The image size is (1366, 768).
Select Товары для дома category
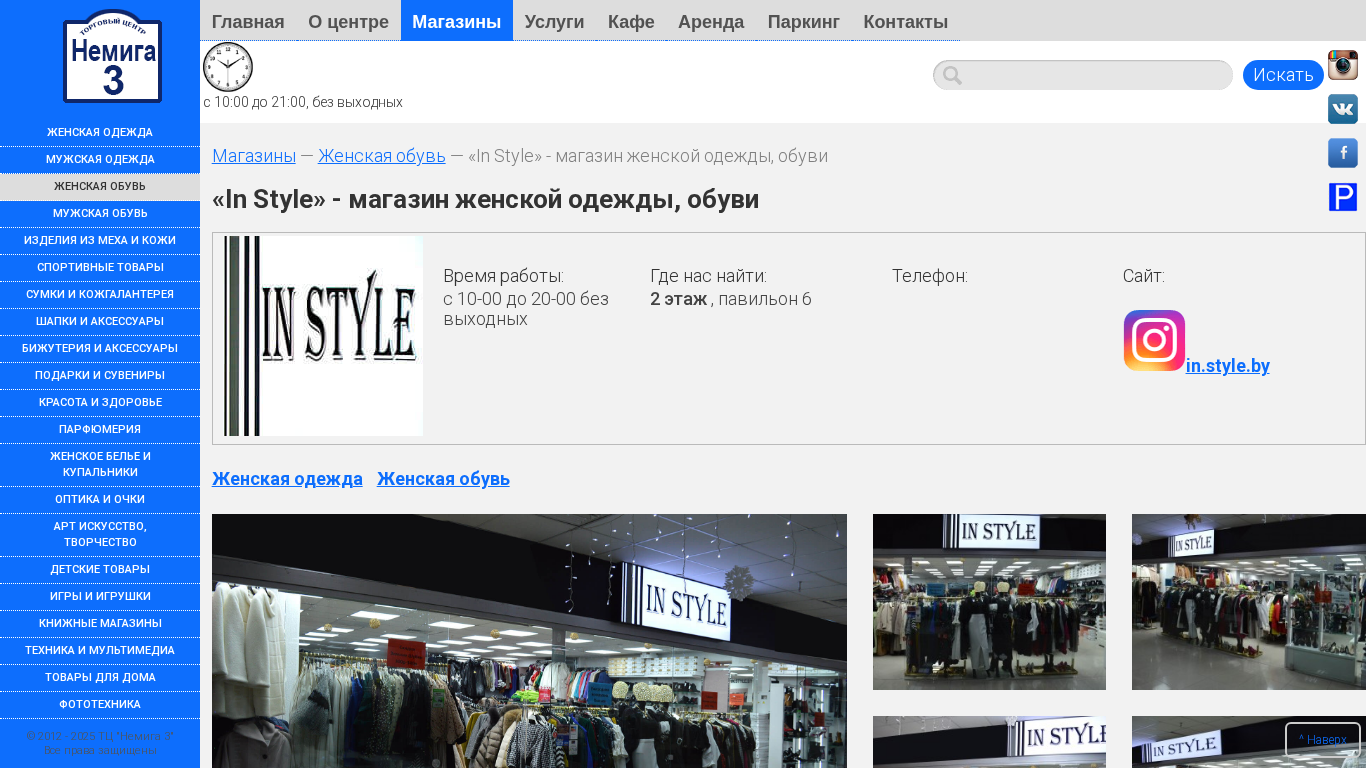pyautogui.click(x=100, y=678)
